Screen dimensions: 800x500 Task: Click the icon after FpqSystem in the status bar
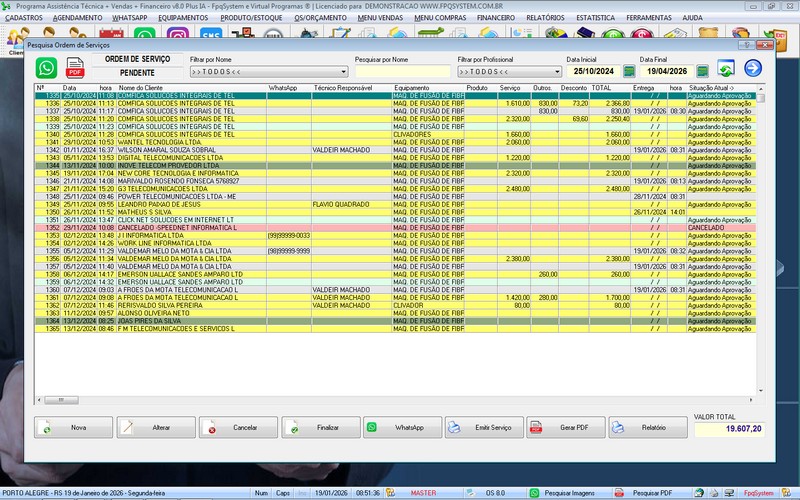click(786, 493)
